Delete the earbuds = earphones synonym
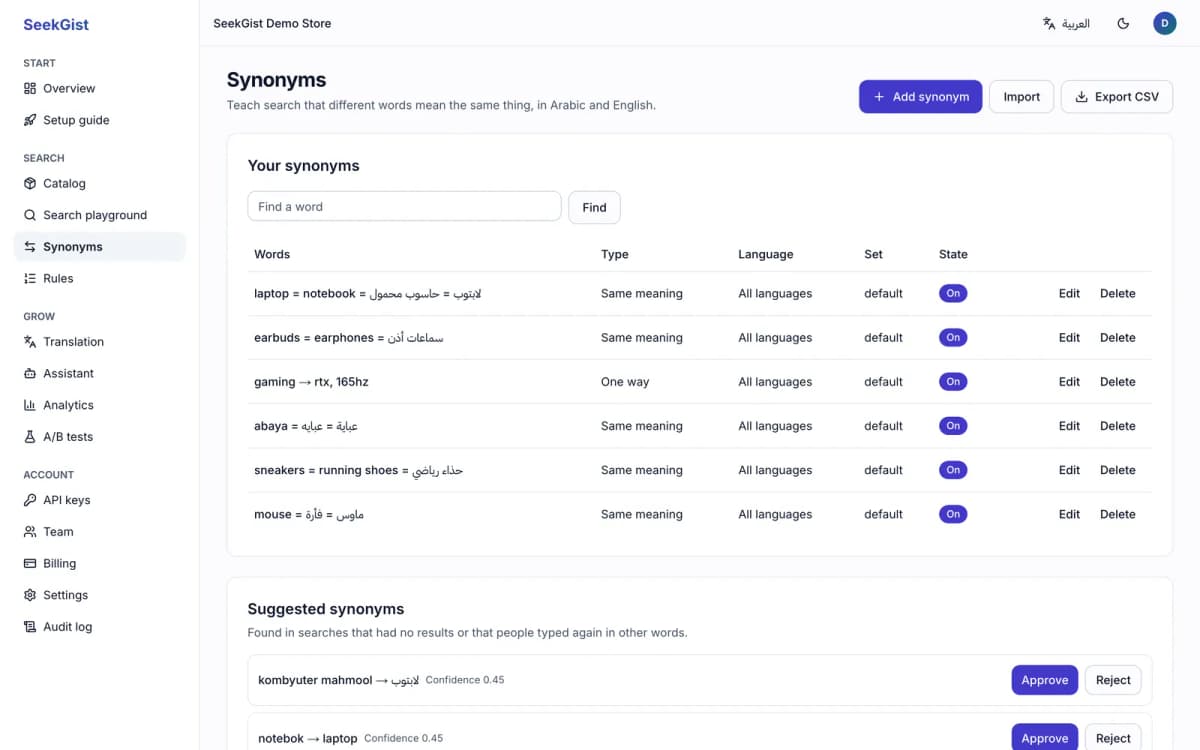This screenshot has width=1200, height=750. 1117,338
